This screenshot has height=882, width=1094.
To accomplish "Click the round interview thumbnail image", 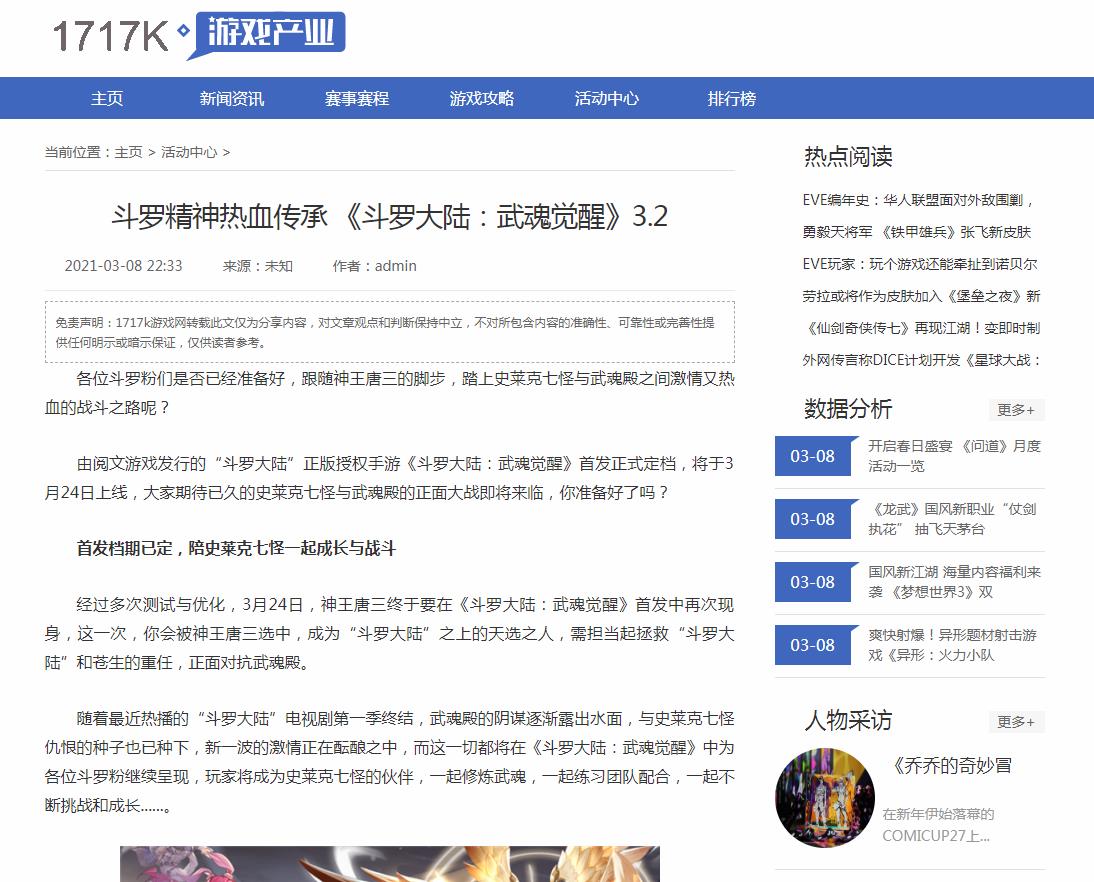I will point(825,798).
